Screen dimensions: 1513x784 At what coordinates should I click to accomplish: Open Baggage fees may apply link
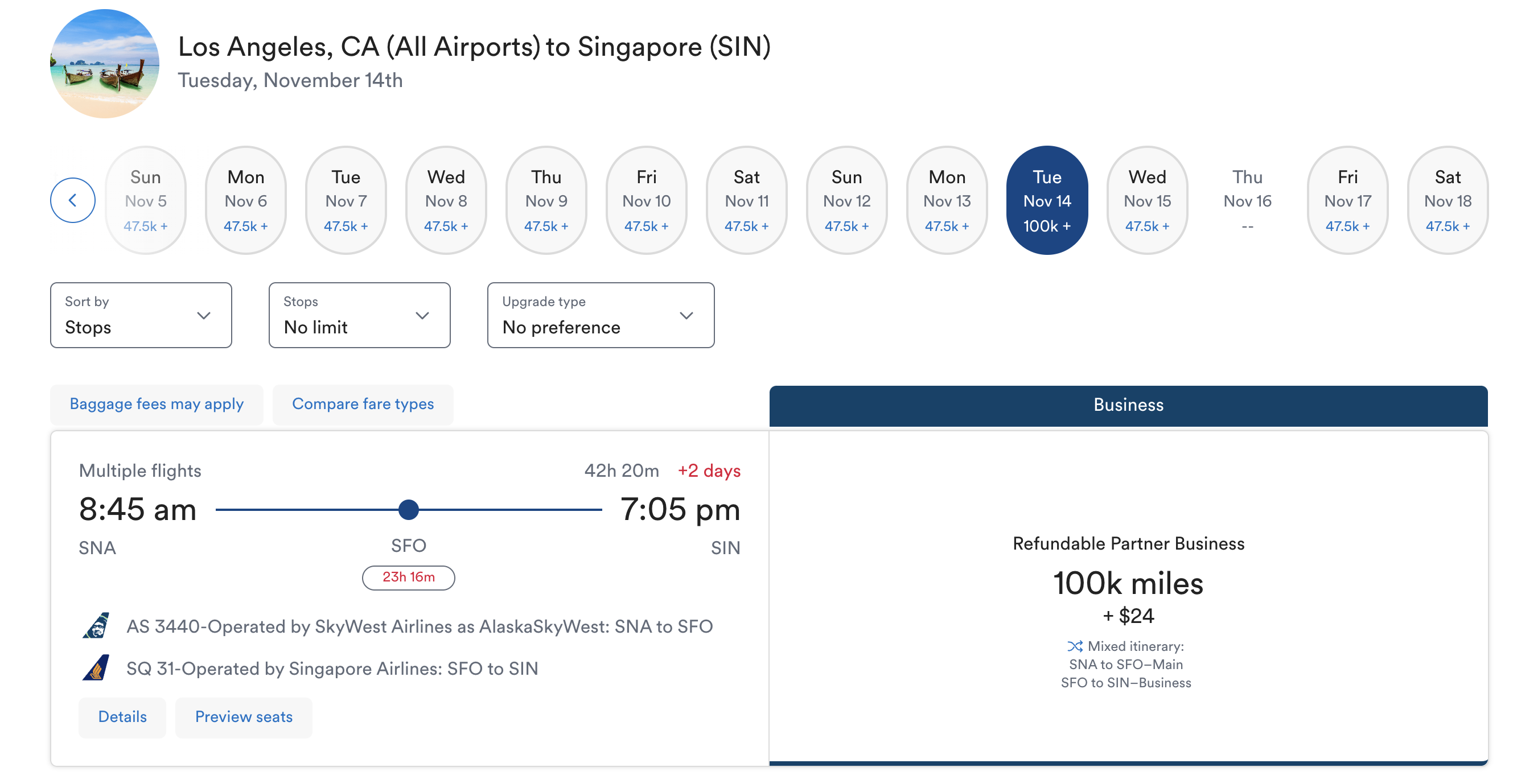pos(156,404)
